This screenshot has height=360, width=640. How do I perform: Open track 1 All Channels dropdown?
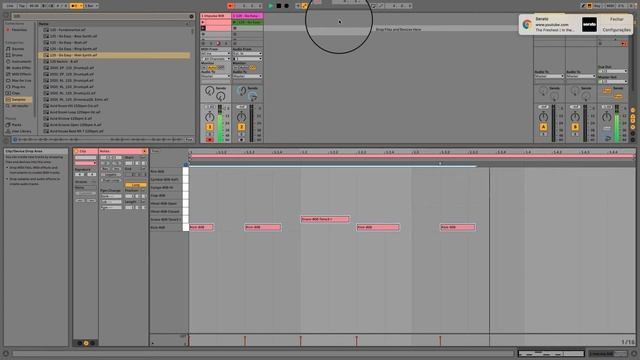pyautogui.click(x=216, y=59)
